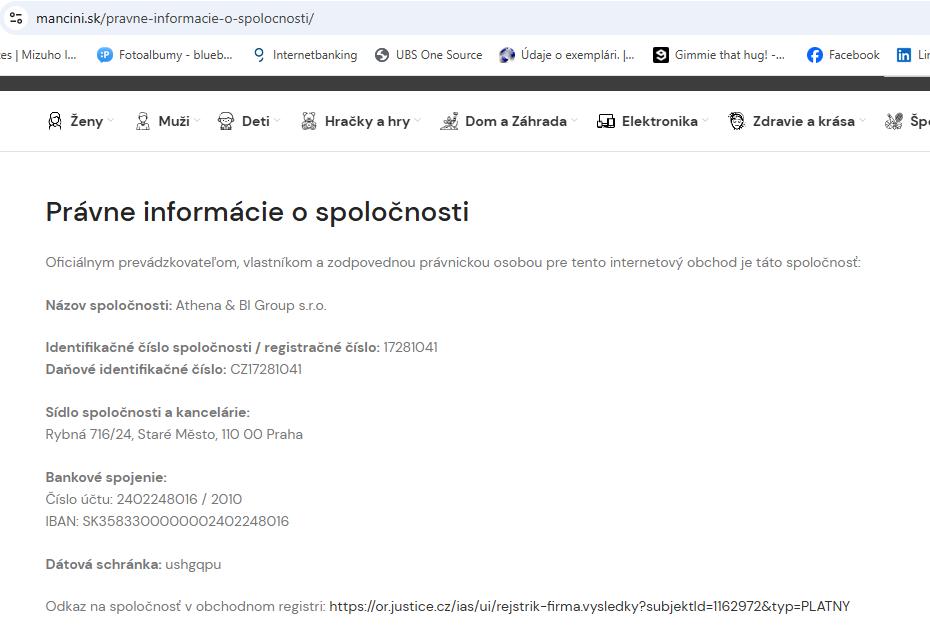The image size is (930, 629).
Task: Click the site information icon in address bar
Action: [x=16, y=18]
